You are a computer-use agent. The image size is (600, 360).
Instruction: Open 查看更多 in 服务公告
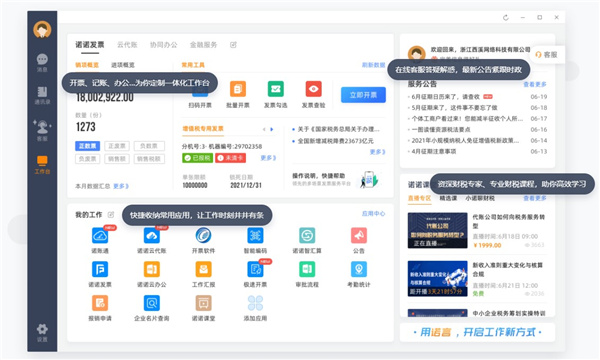click(535, 84)
